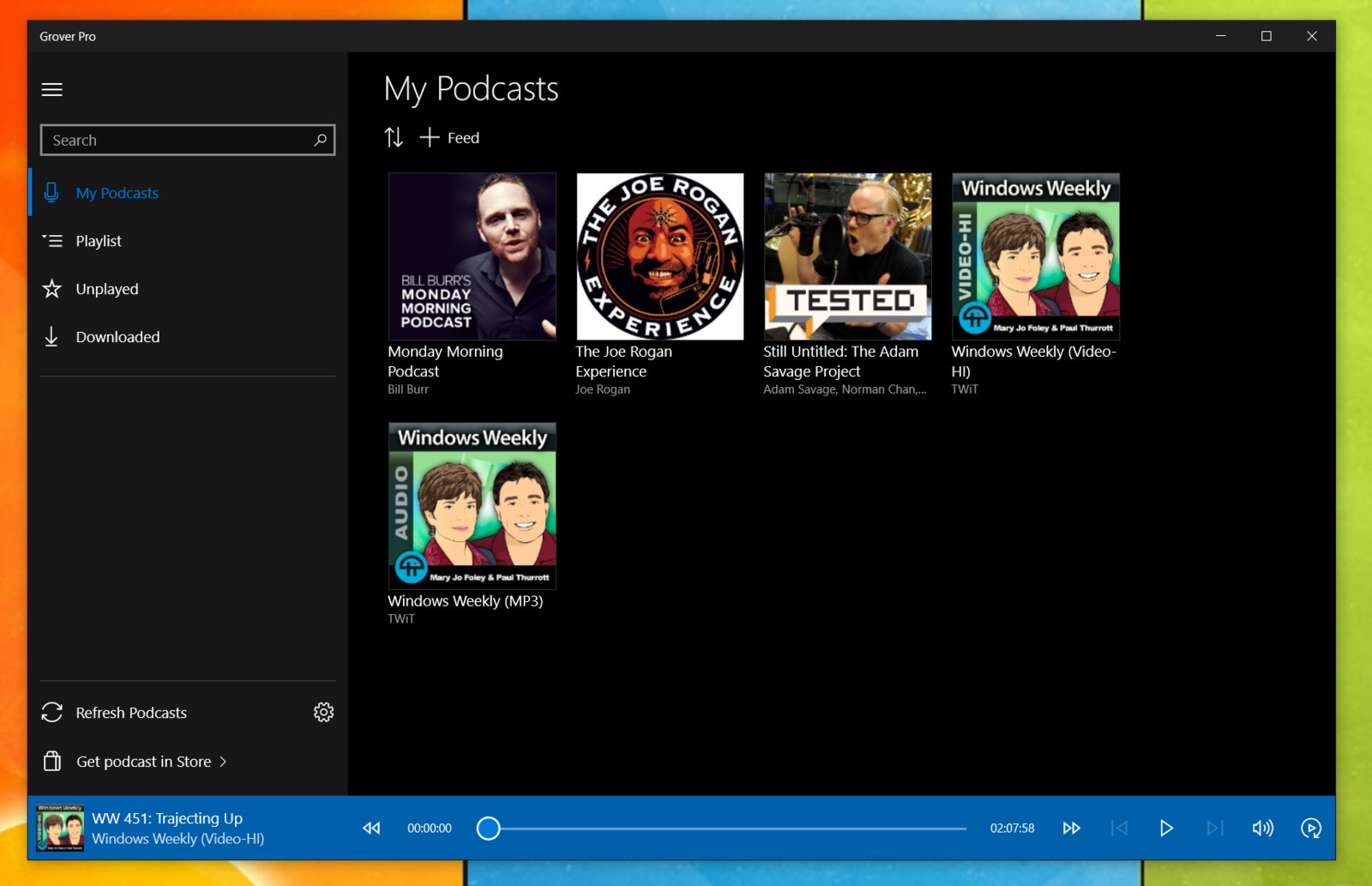
Task: Open My Podcasts section
Action: coord(117,193)
